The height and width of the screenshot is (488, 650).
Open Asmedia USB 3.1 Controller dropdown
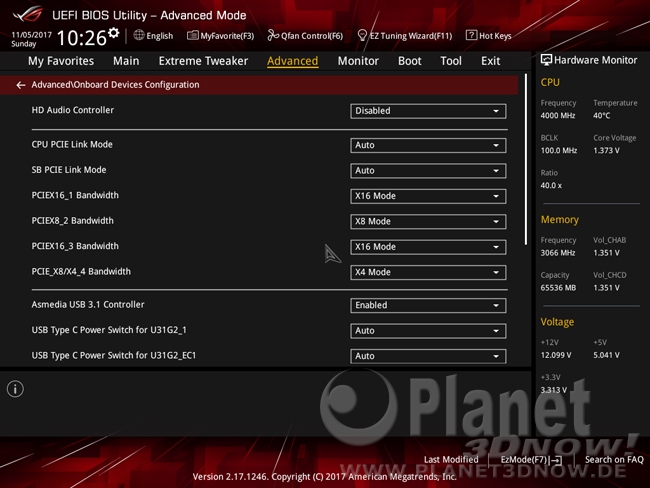point(428,306)
